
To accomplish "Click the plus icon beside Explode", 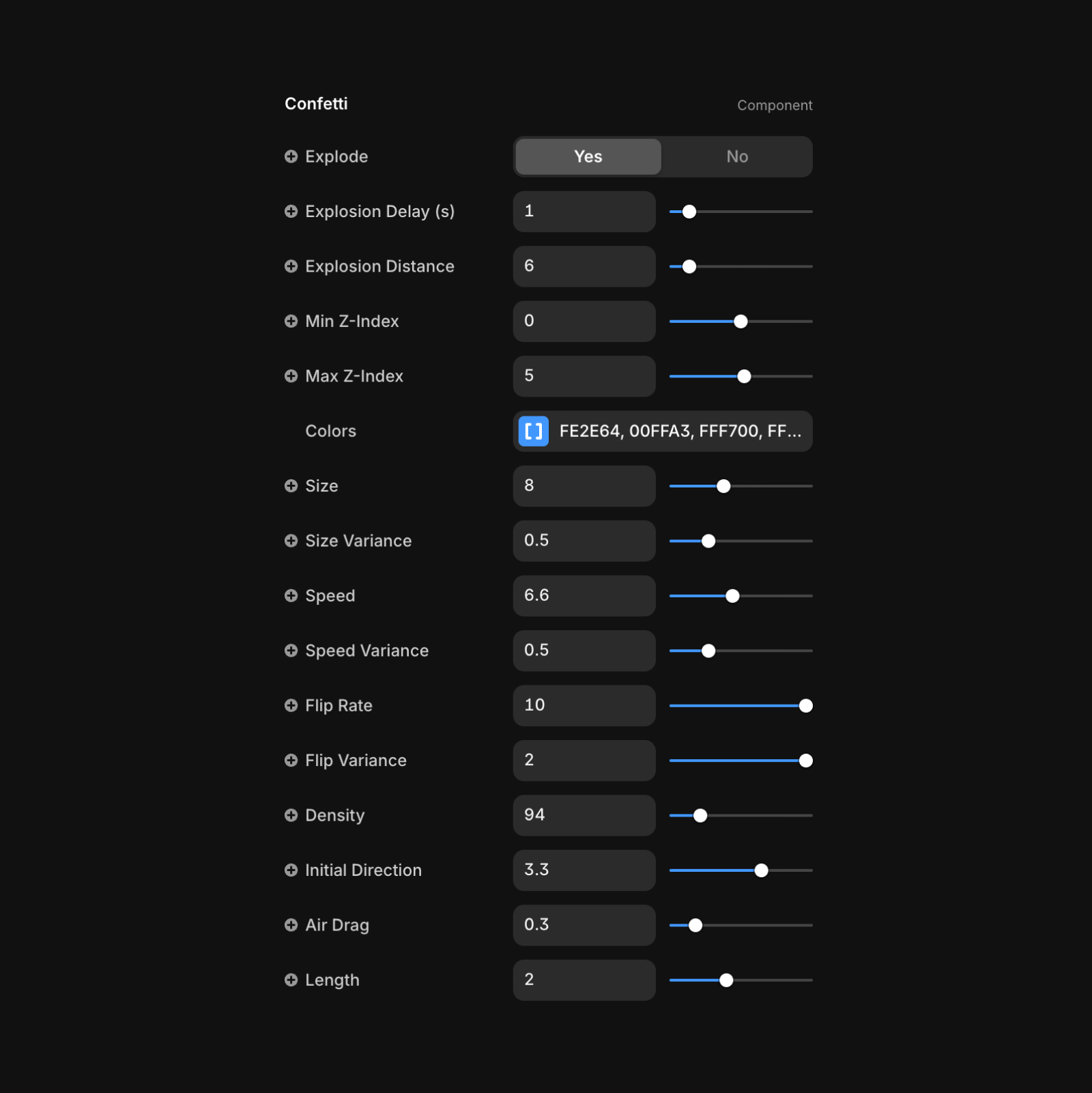I will point(291,157).
